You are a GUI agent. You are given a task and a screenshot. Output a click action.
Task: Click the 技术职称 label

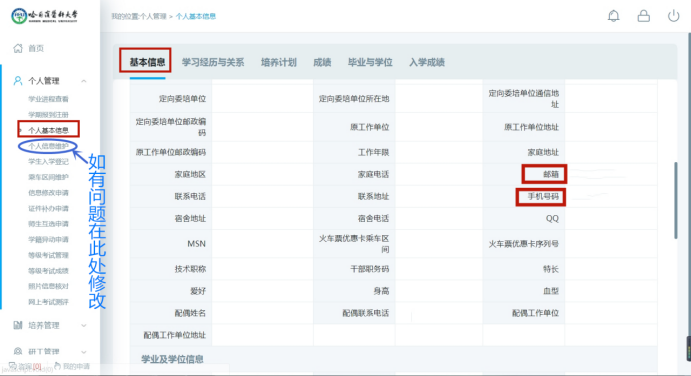[190, 269]
